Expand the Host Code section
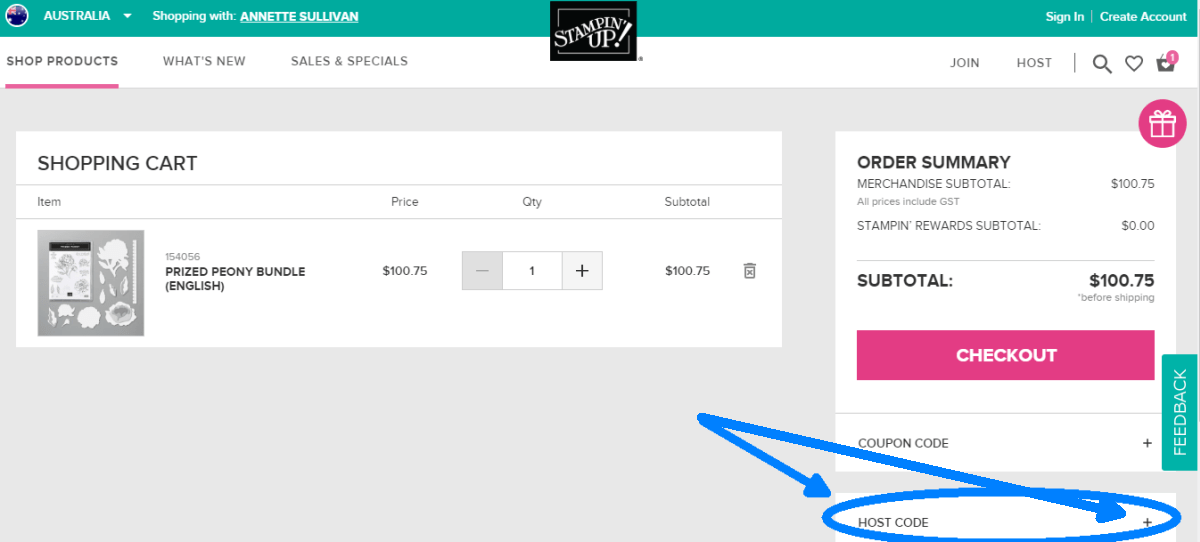 point(1147,522)
